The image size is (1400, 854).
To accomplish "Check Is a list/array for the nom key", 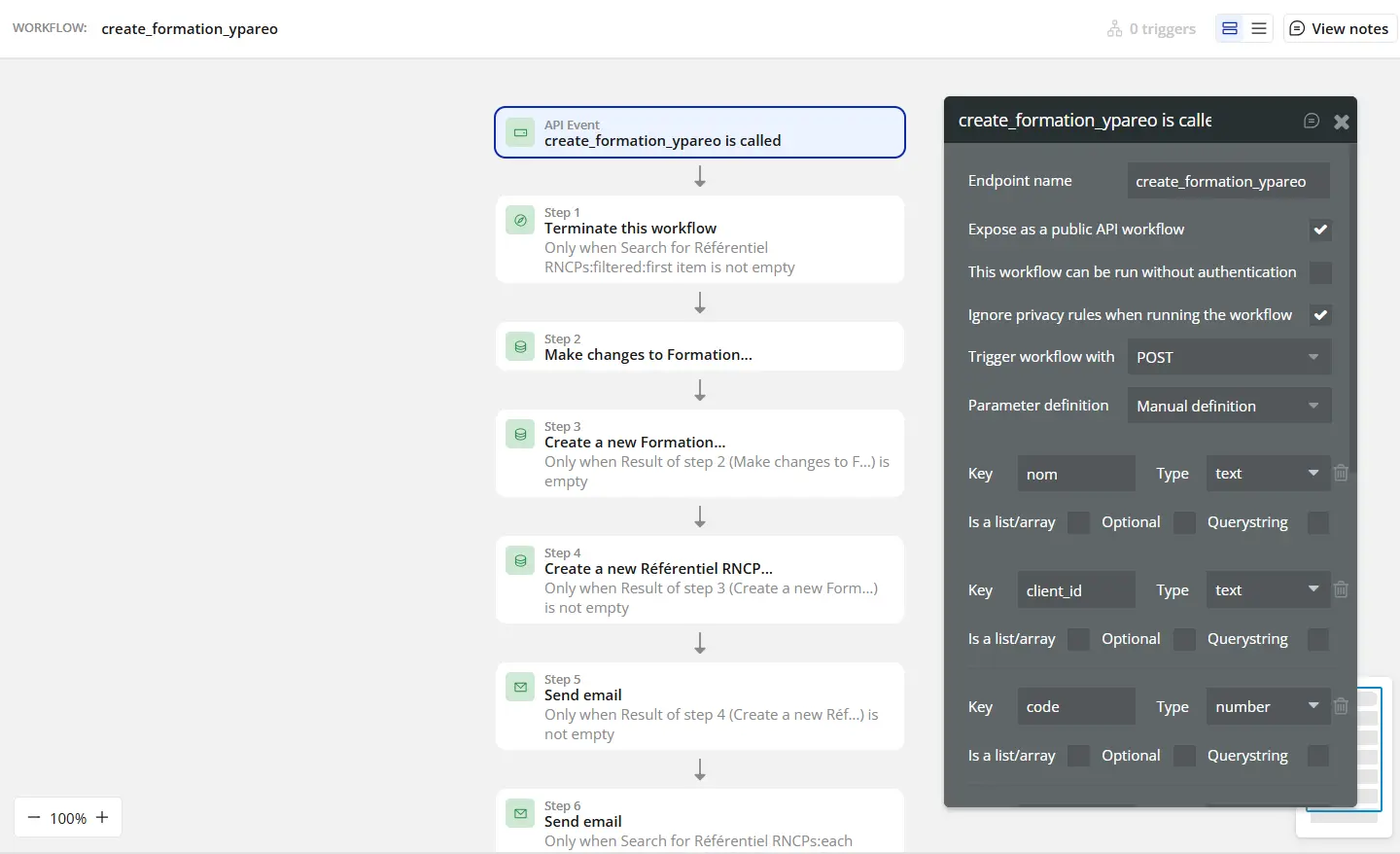I will point(1078,522).
